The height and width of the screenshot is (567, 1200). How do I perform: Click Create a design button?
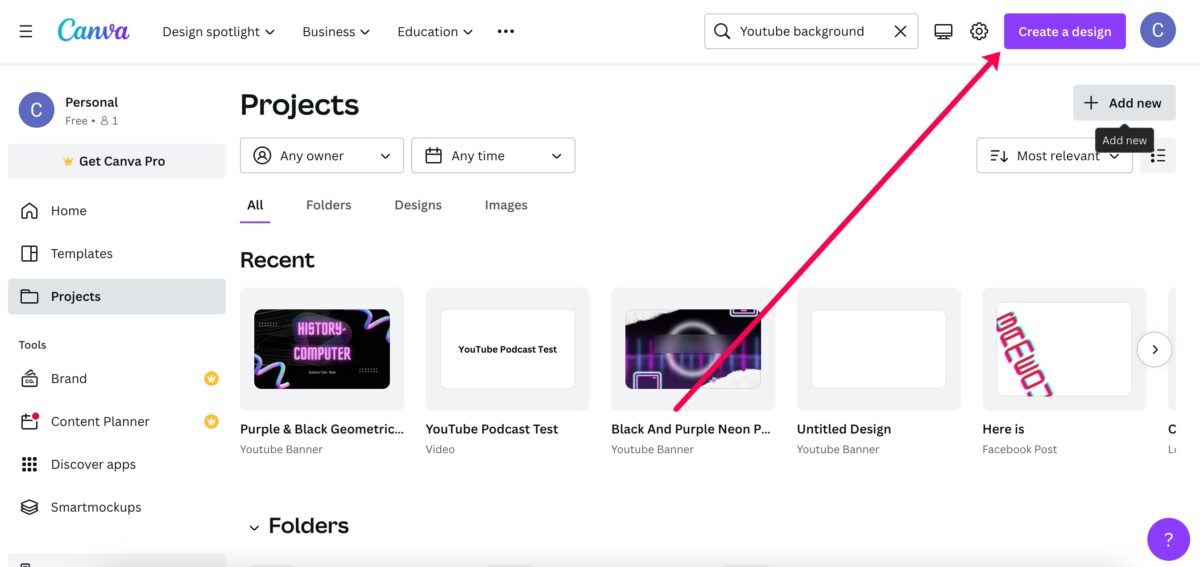coord(1064,31)
